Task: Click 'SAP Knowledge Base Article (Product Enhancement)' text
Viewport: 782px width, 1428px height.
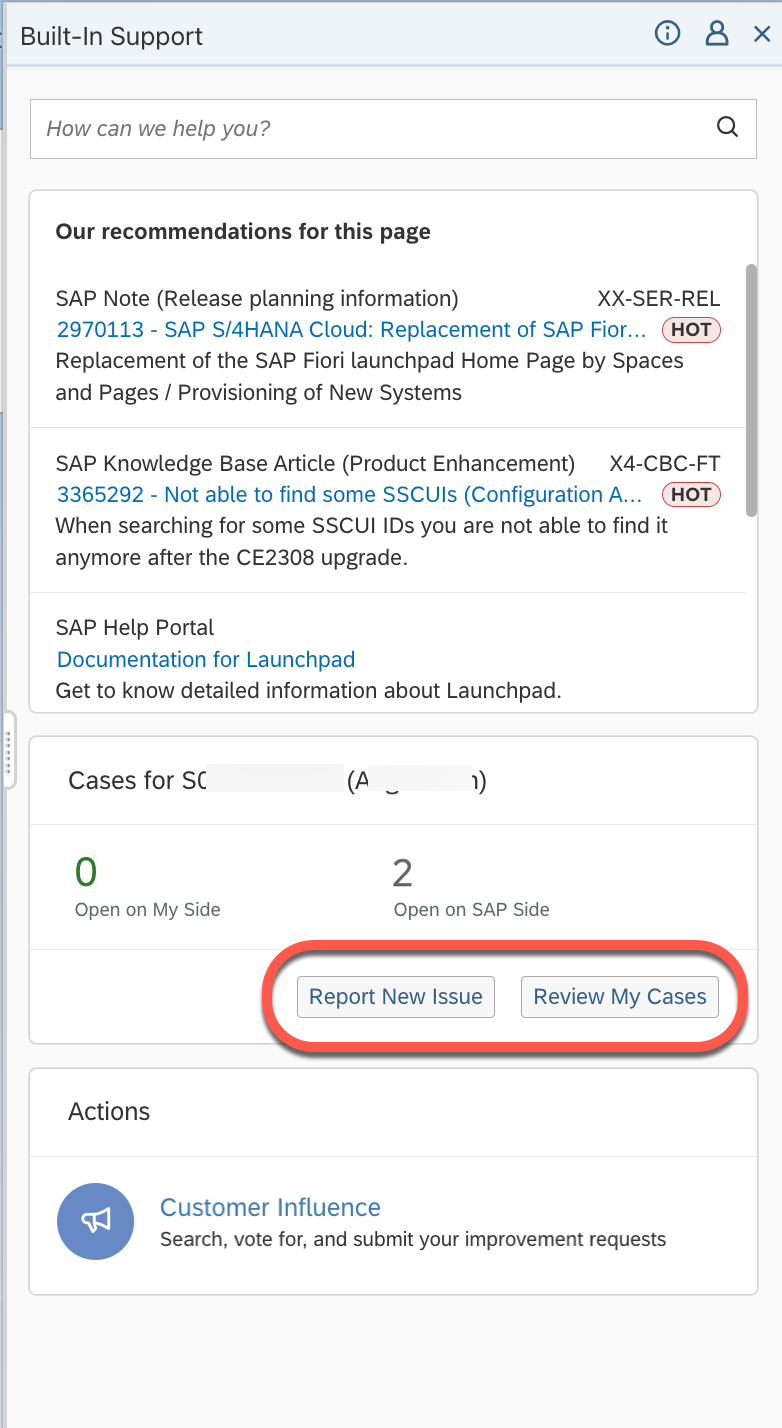Action: 316,463
